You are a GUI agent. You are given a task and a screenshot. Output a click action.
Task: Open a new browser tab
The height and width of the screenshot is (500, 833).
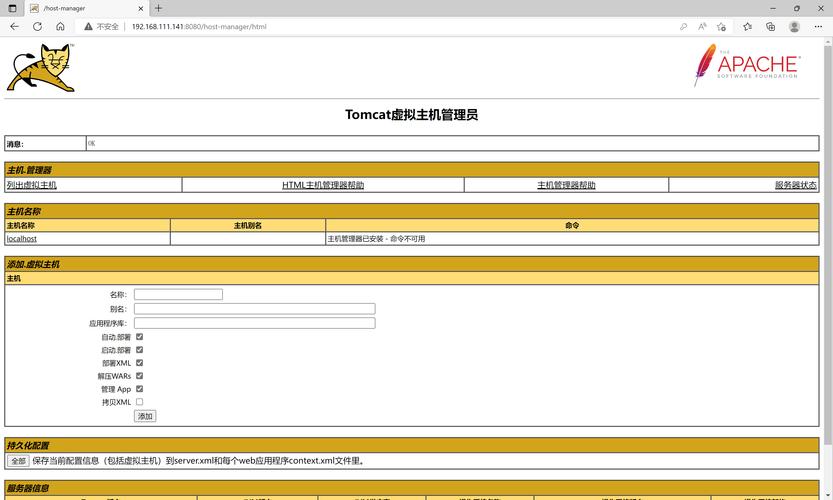158,9
